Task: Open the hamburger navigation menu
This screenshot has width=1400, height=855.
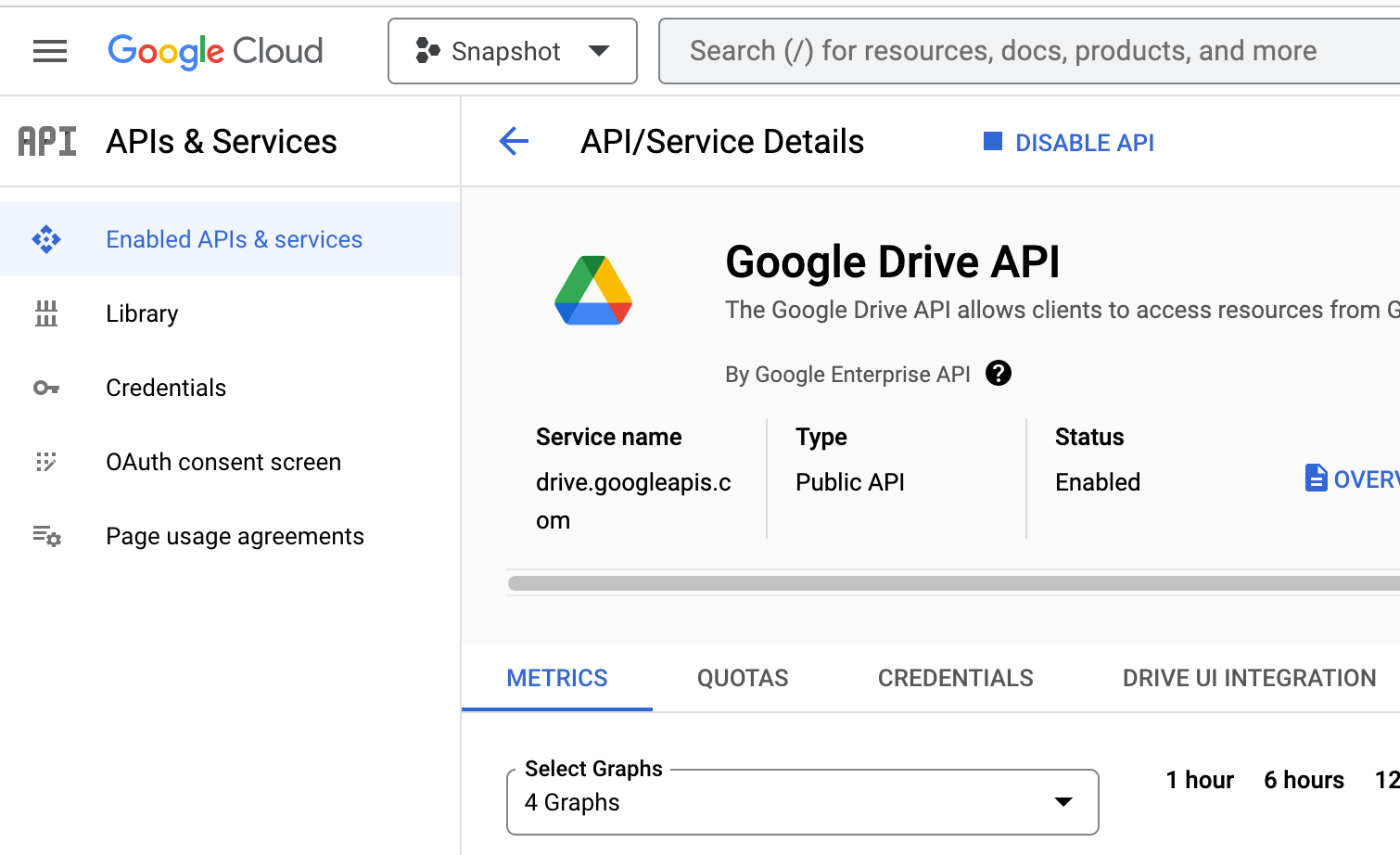Action: 50,51
